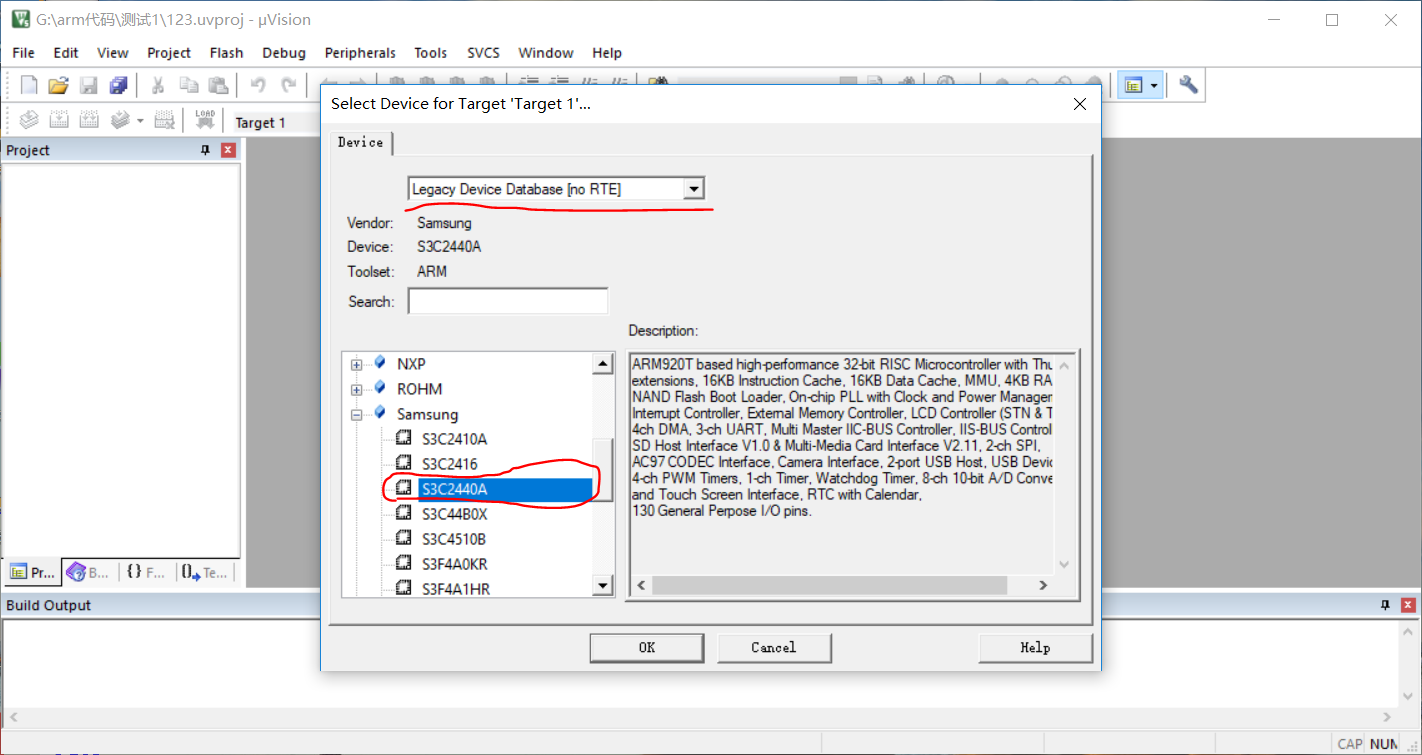Expand the NXP vendor node
Viewport: 1422px width, 755px height.
[356, 364]
